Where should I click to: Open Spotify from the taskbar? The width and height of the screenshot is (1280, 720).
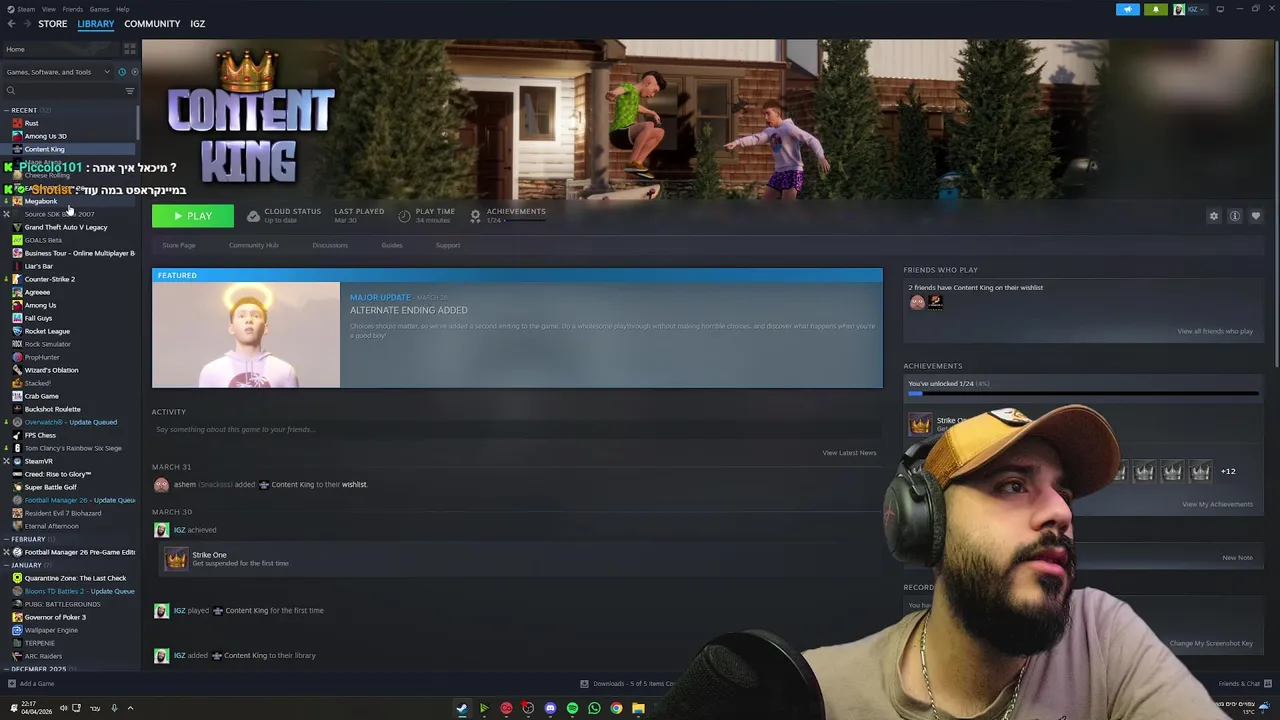[x=572, y=708]
